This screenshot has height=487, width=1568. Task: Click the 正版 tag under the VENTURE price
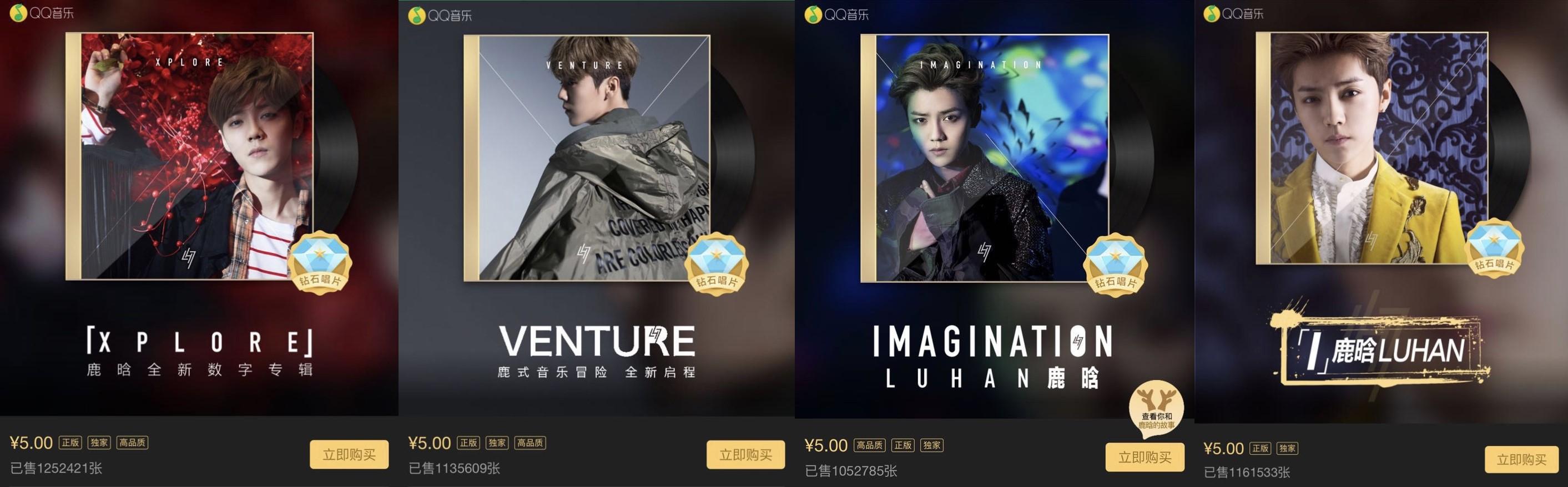(x=468, y=443)
